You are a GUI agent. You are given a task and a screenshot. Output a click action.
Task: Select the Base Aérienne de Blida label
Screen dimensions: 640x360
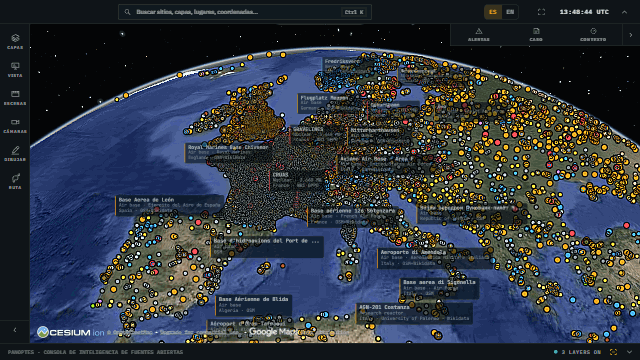coord(254,305)
